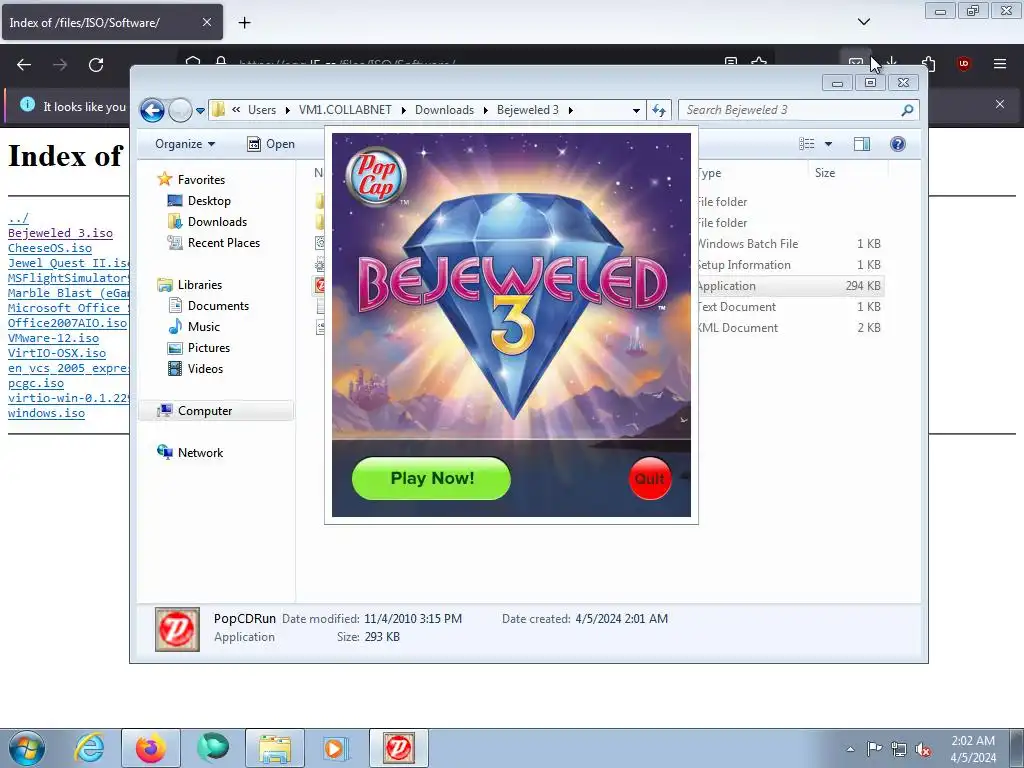This screenshot has width=1024, height=768.
Task: Open the Bejeweled_3.iso link in Firefox
Action: point(60,232)
